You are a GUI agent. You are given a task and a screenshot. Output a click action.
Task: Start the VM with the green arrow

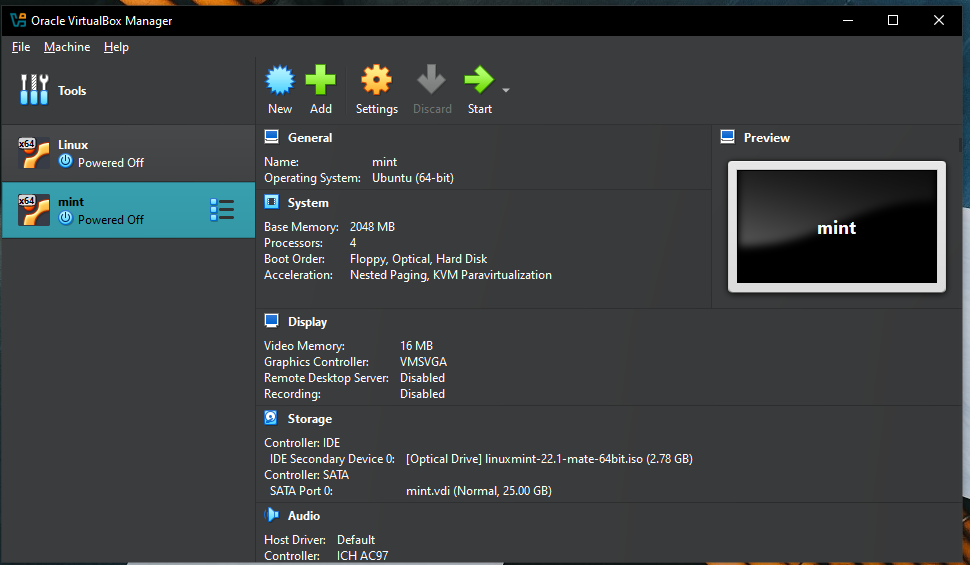[x=479, y=81]
